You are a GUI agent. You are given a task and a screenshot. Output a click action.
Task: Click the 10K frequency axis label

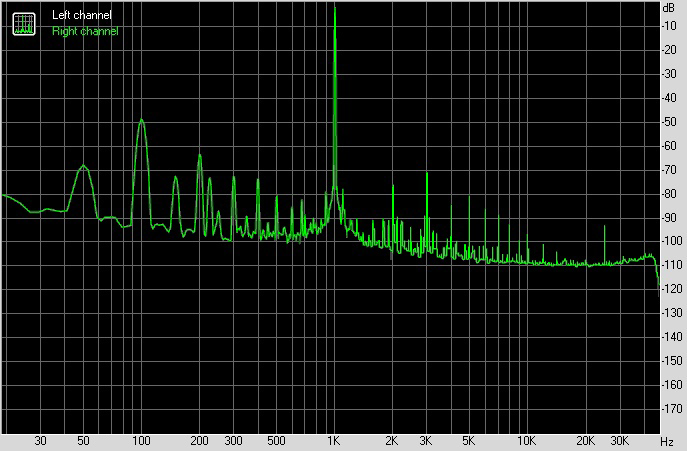point(526,440)
